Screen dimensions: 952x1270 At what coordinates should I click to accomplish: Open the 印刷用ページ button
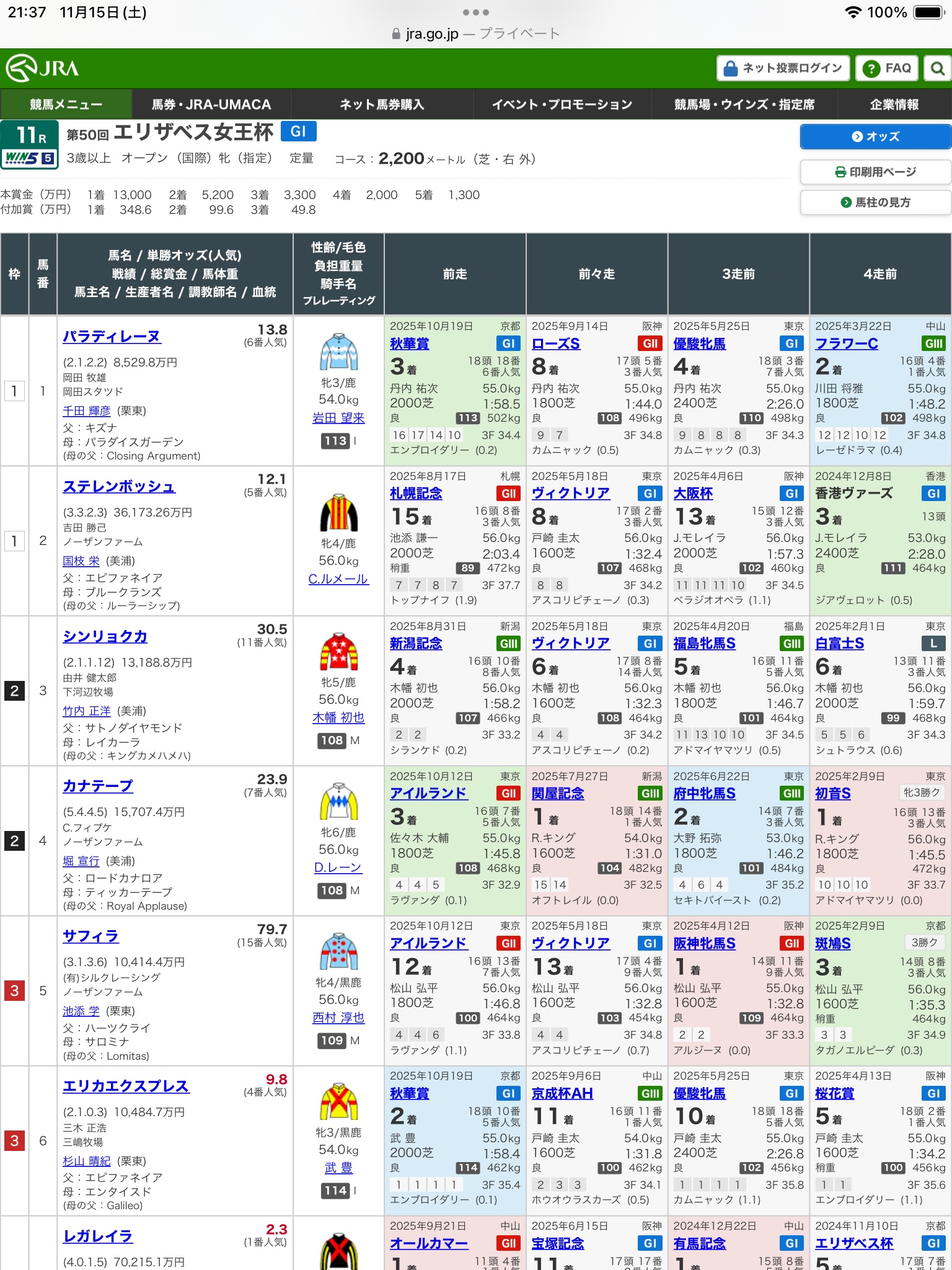[875, 172]
